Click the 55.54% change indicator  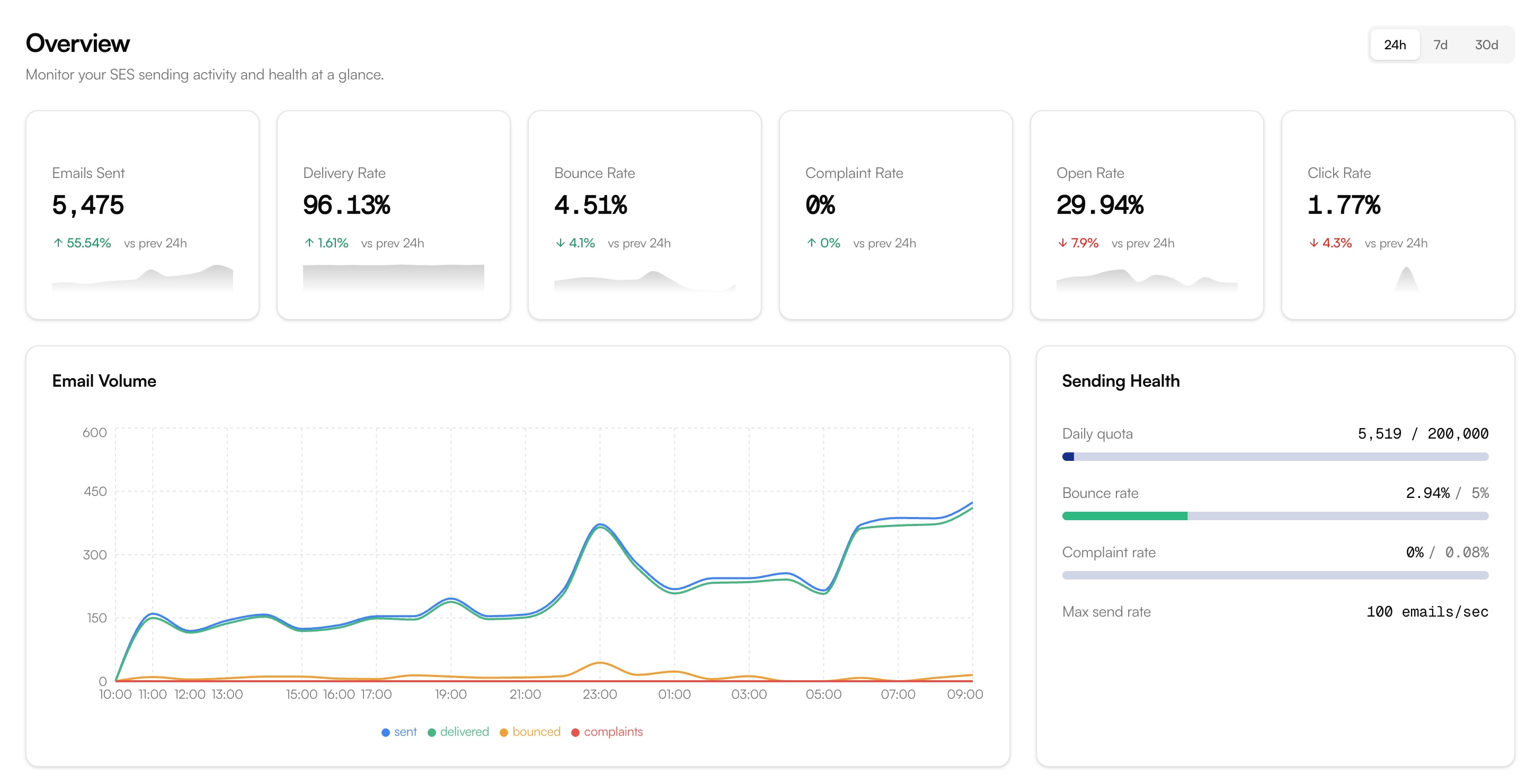[x=82, y=243]
